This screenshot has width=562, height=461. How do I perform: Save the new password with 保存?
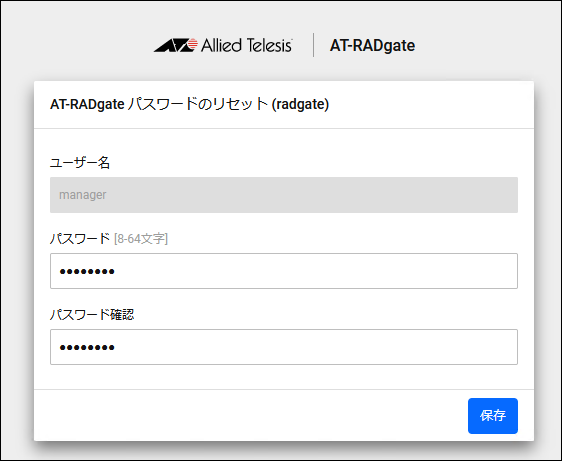493,416
